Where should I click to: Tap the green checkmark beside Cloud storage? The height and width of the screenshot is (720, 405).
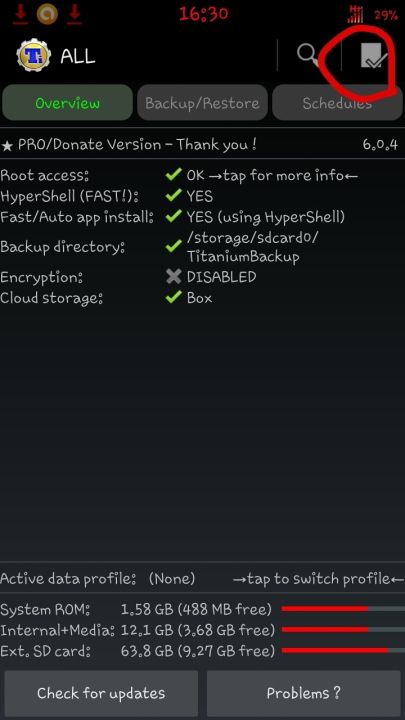[x=174, y=298]
